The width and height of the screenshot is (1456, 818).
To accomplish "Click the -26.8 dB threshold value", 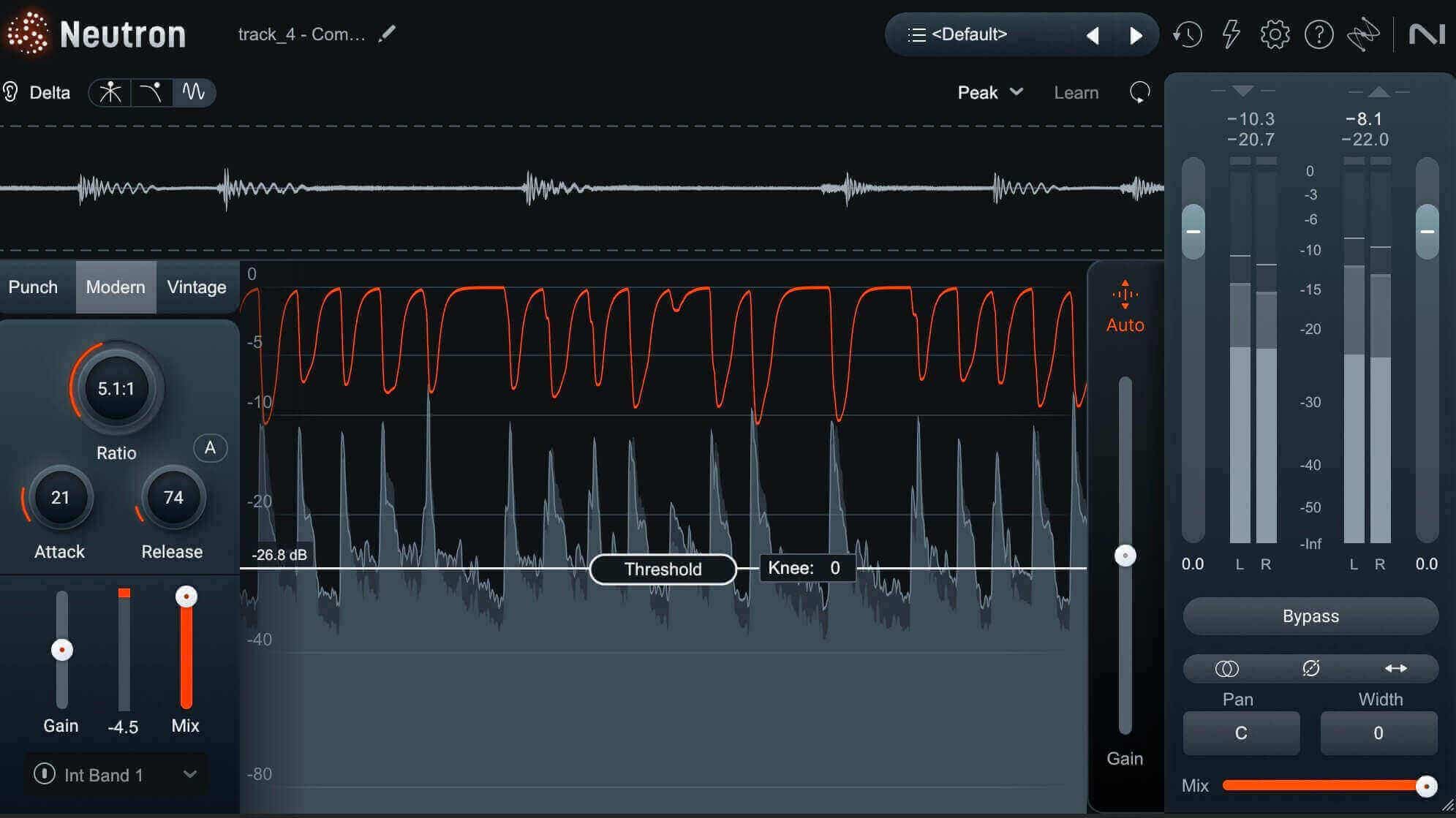I will coord(279,555).
